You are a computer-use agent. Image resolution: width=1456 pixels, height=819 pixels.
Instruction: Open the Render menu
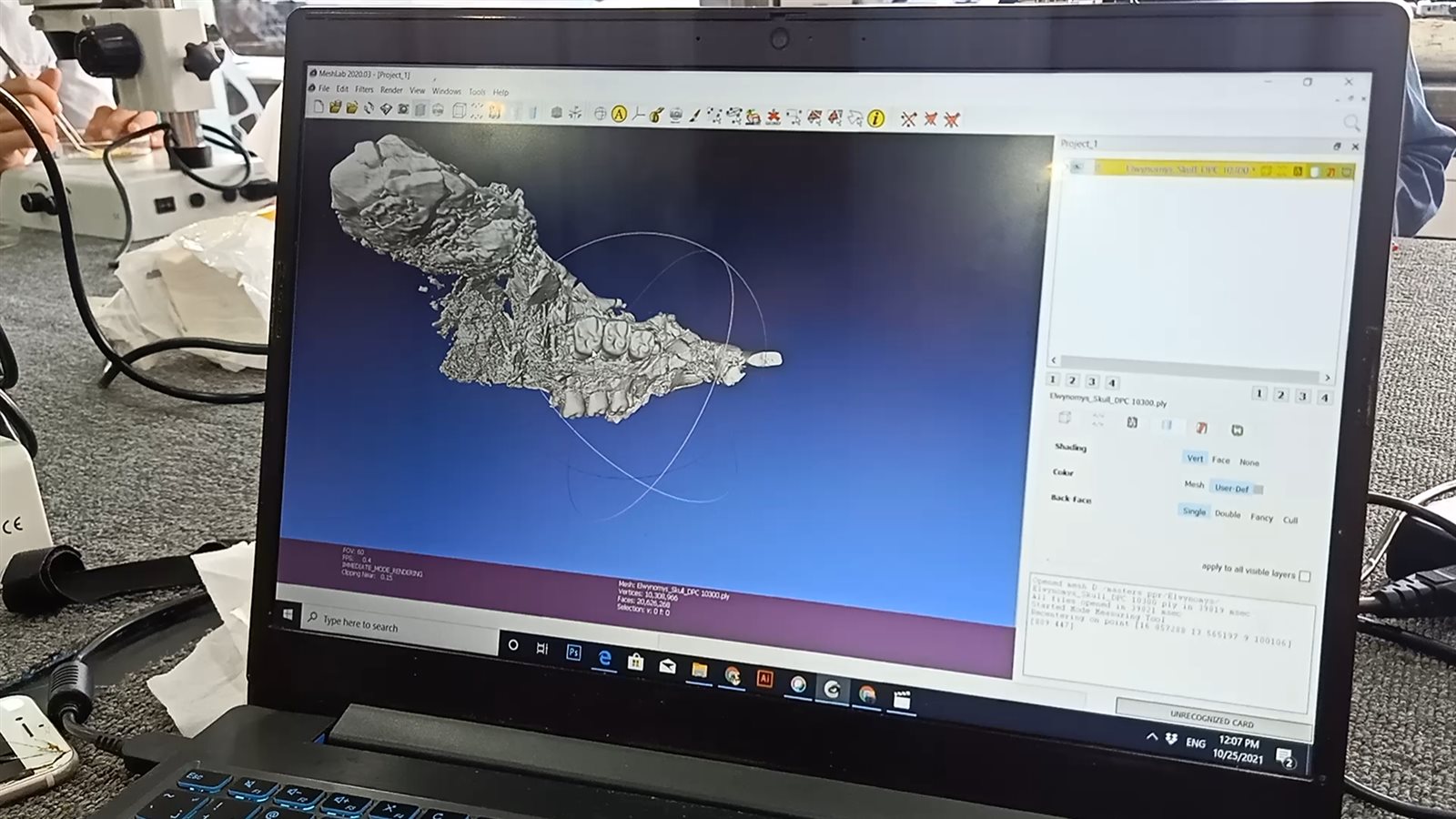pos(391,90)
